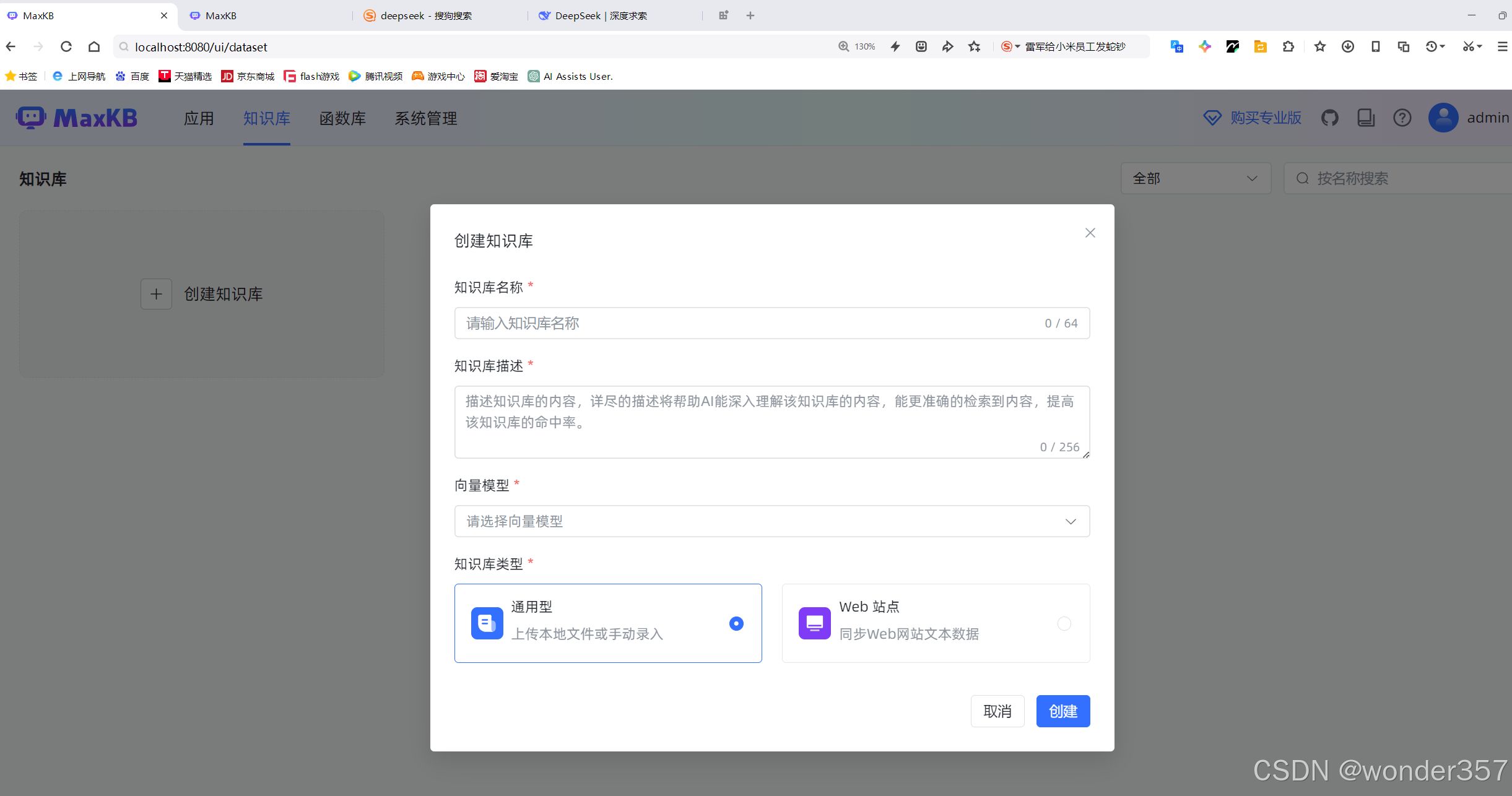The height and width of the screenshot is (796, 1512).
Task: Click the browser translate icon
Action: [x=1177, y=46]
